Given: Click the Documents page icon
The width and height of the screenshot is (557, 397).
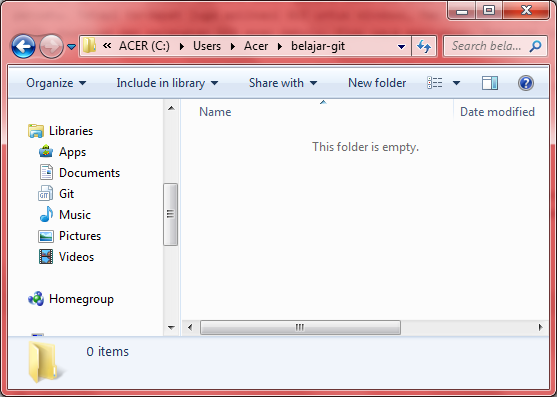Looking at the screenshot, I should click(46, 173).
